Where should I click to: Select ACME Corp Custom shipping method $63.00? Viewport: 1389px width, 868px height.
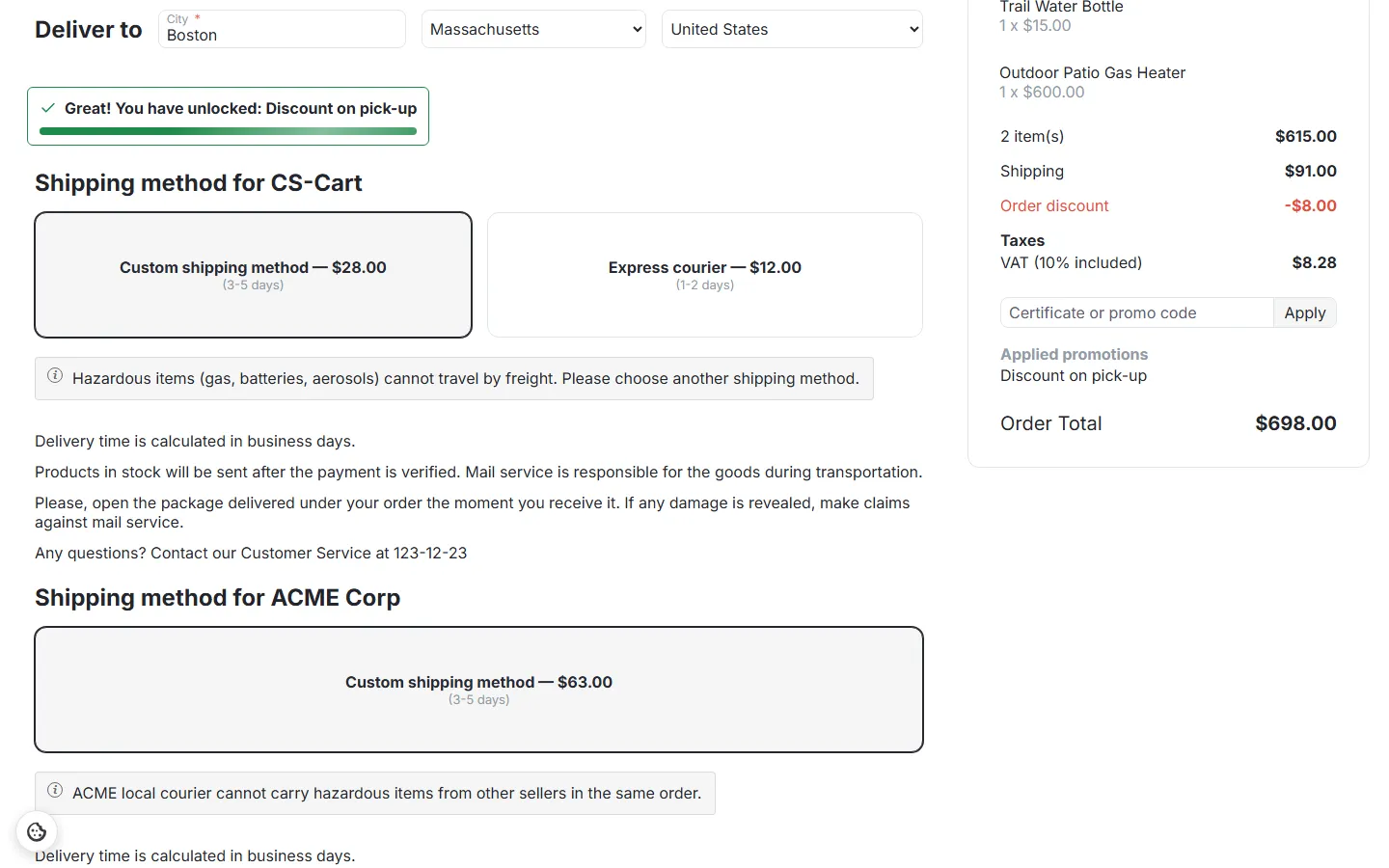(478, 690)
